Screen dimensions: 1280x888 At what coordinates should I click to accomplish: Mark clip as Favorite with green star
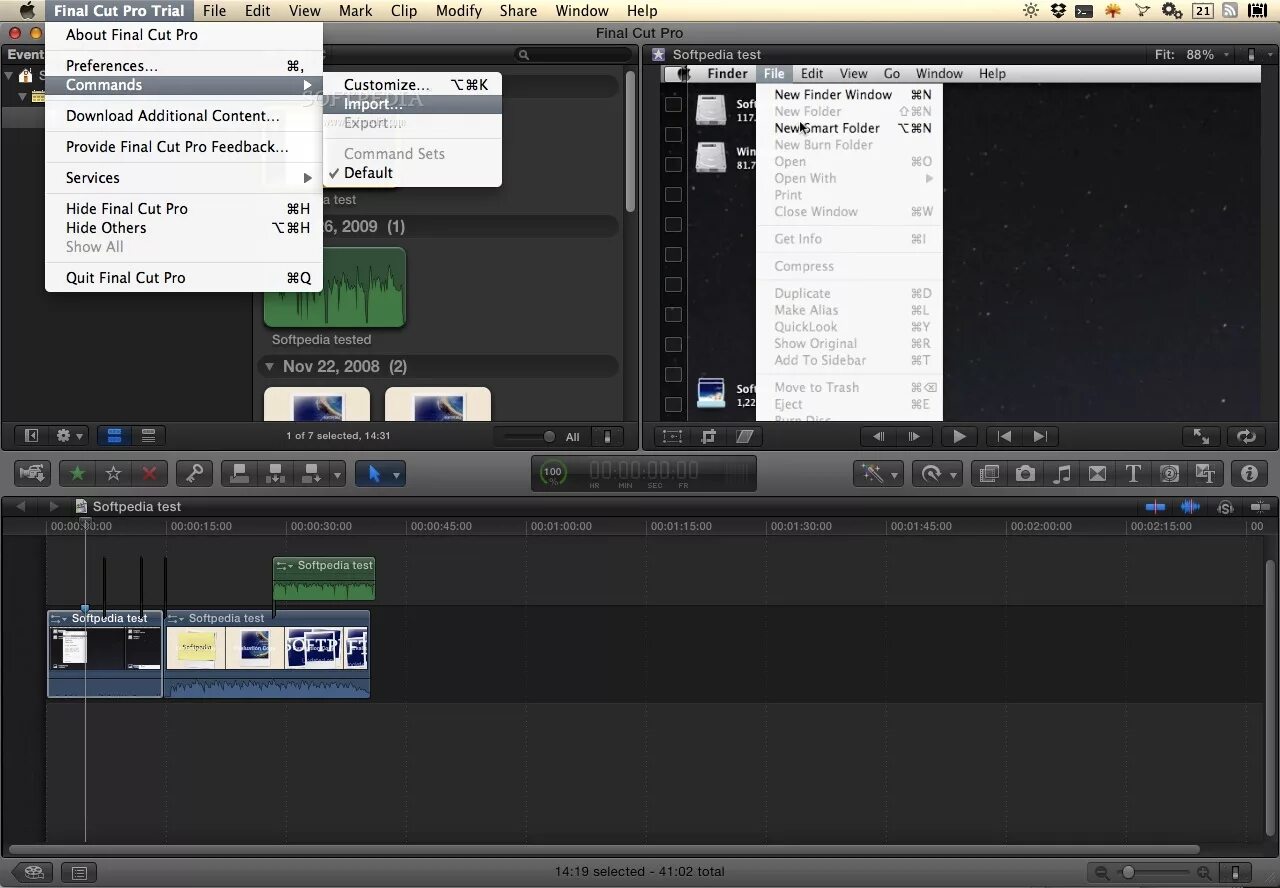77,473
